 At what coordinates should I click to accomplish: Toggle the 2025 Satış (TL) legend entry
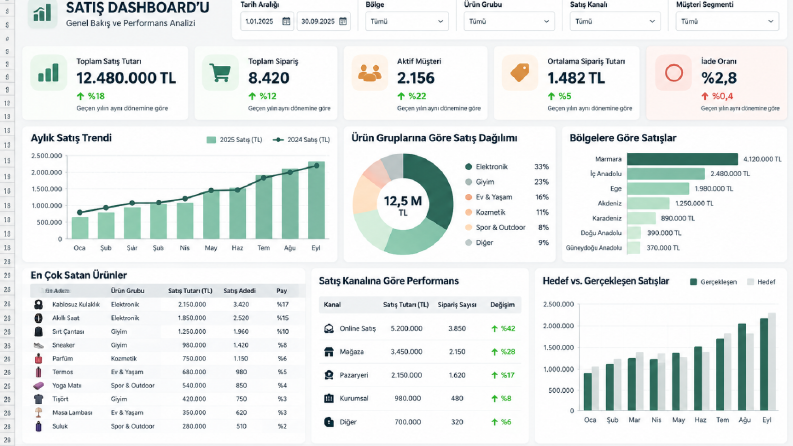coord(234,140)
